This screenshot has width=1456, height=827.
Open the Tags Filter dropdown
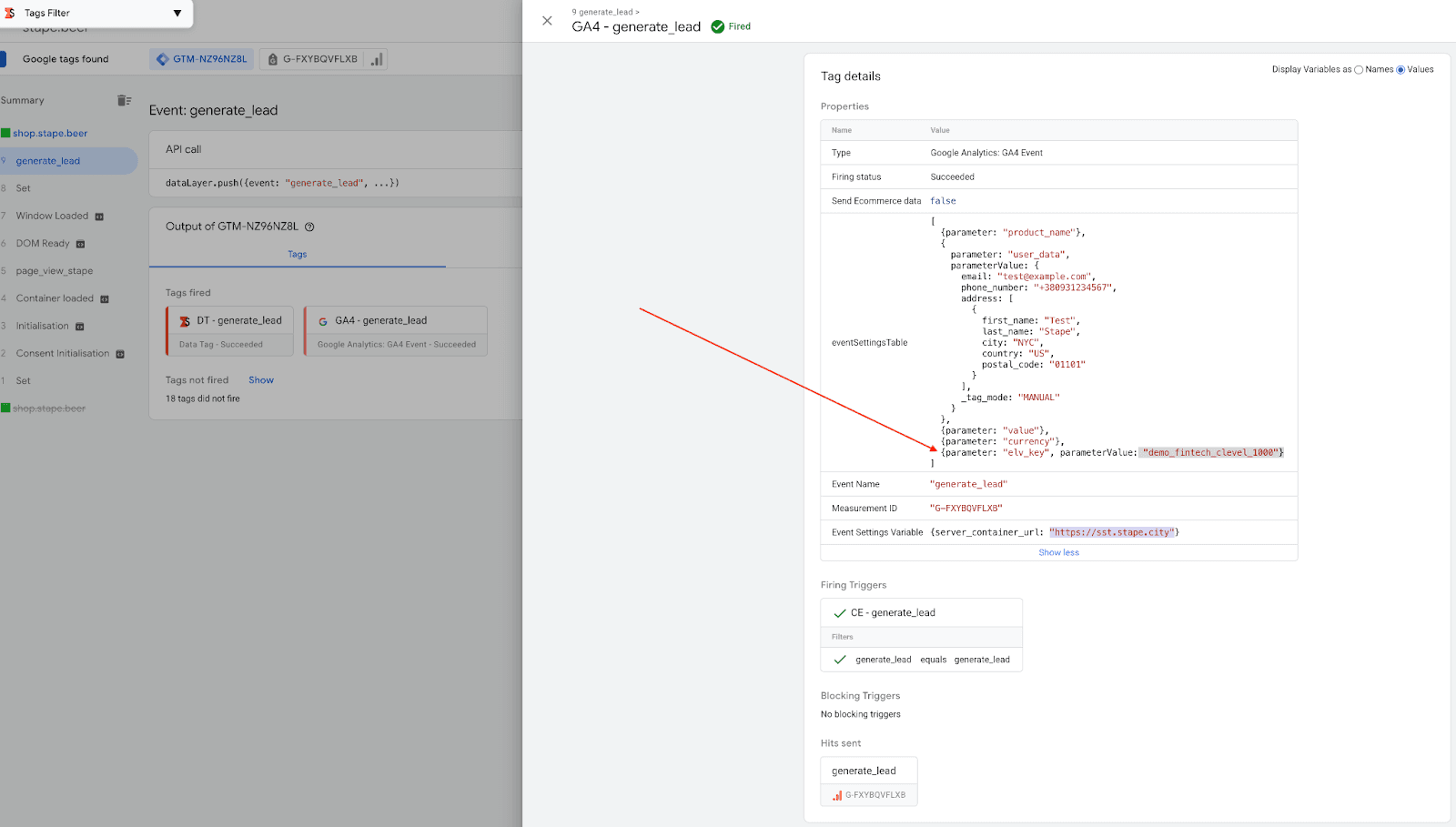pyautogui.click(x=177, y=13)
